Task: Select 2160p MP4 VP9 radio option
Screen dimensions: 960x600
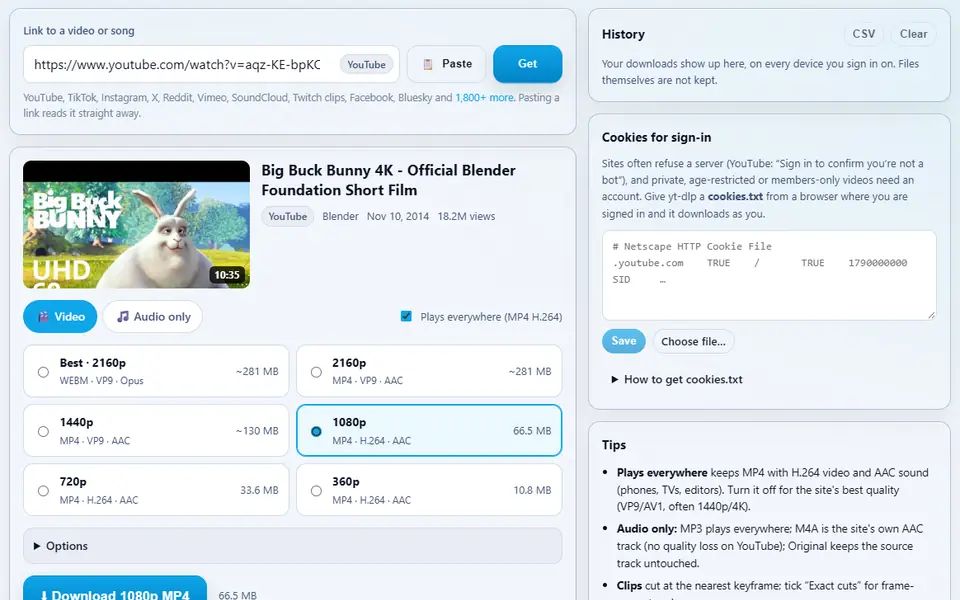Action: click(x=316, y=372)
